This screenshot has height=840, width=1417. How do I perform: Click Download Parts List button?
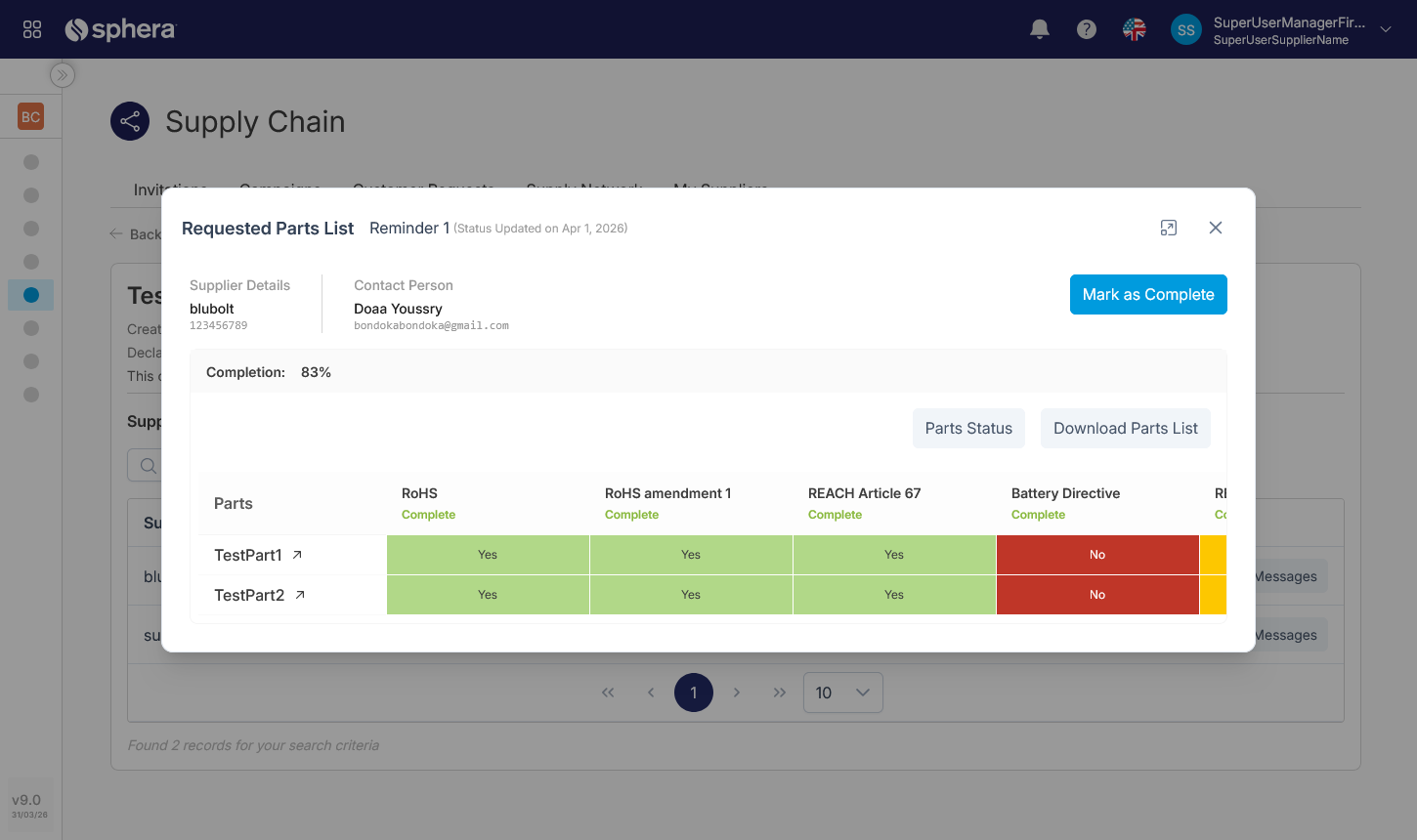point(1125,429)
